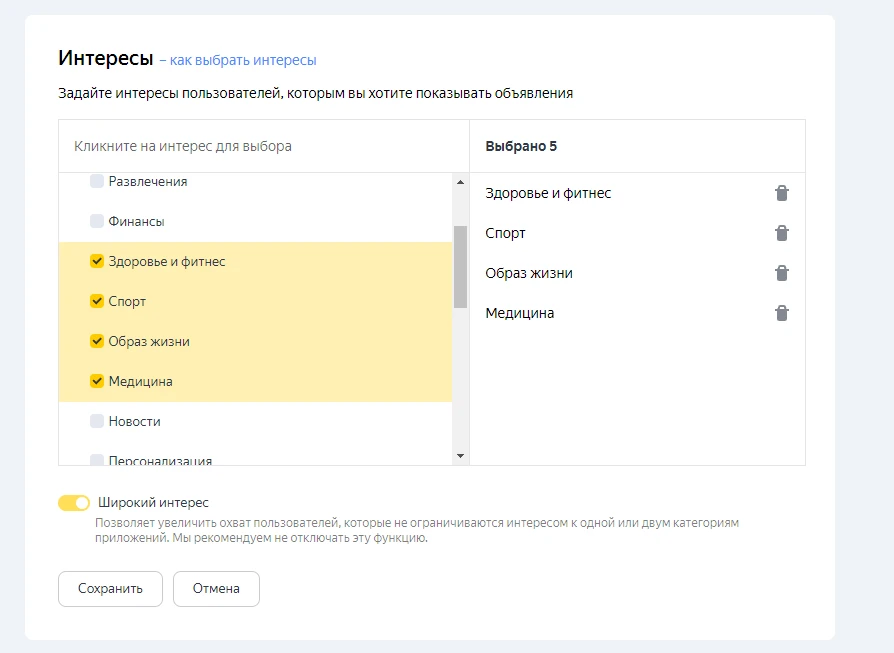
Task: Click the Развлечения row label
Action: pyautogui.click(x=148, y=181)
